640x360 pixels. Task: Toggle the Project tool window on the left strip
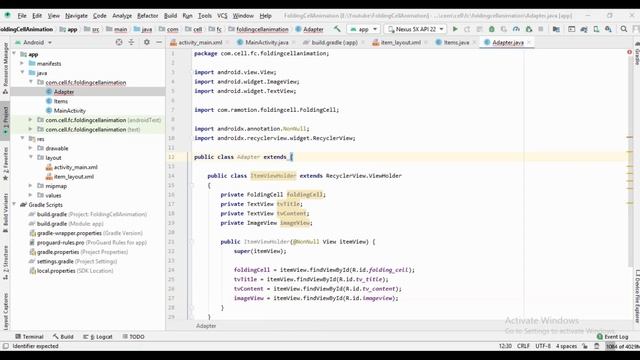5,120
